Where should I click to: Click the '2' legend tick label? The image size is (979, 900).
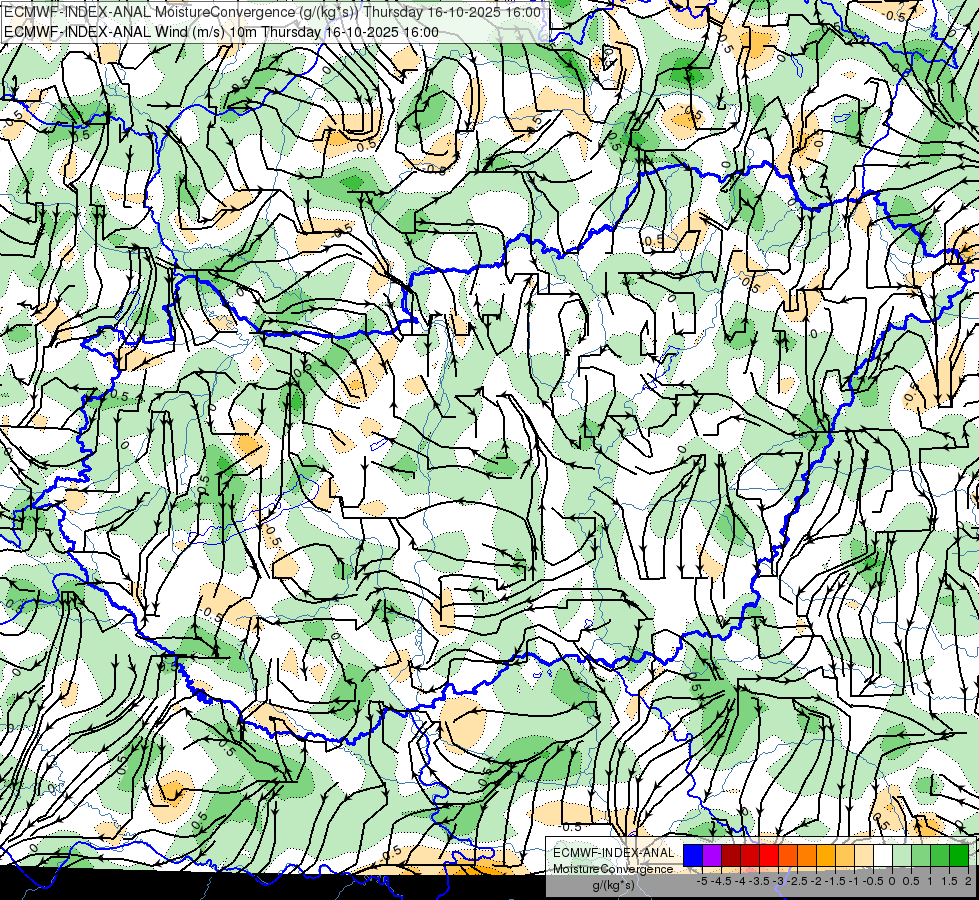(x=968, y=881)
